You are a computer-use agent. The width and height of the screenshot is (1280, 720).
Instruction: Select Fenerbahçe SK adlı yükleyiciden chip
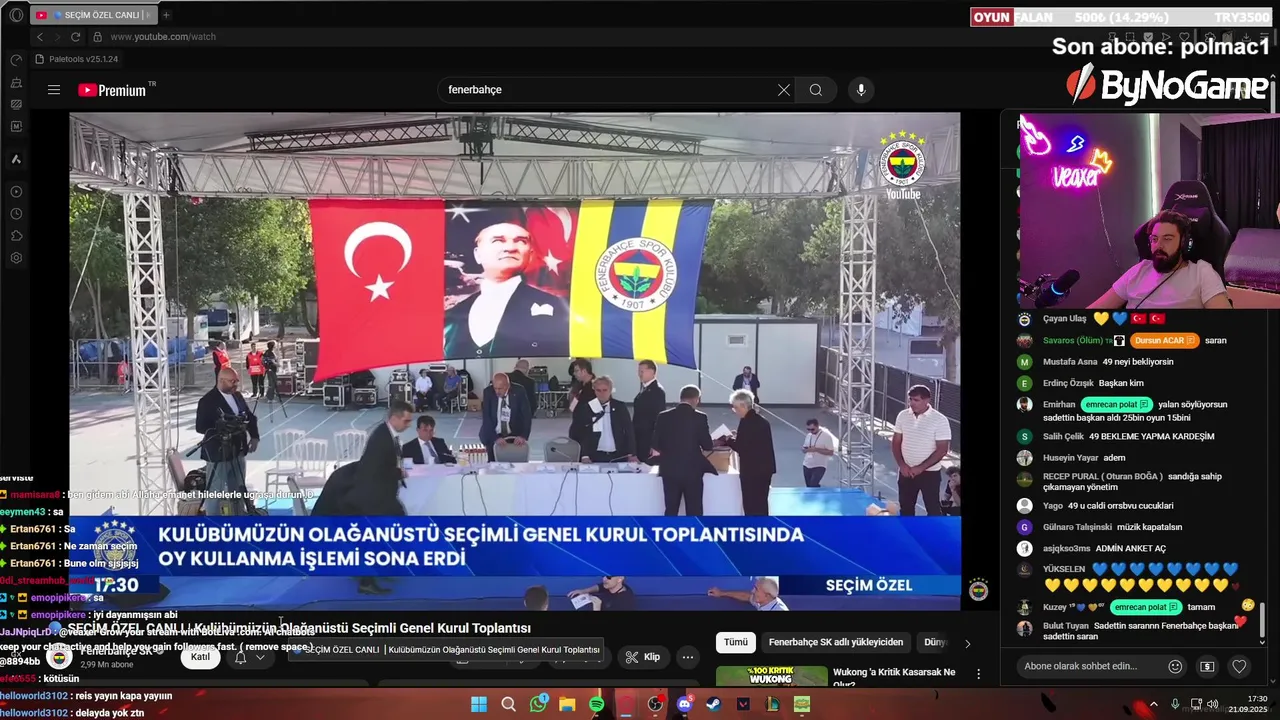(x=836, y=642)
